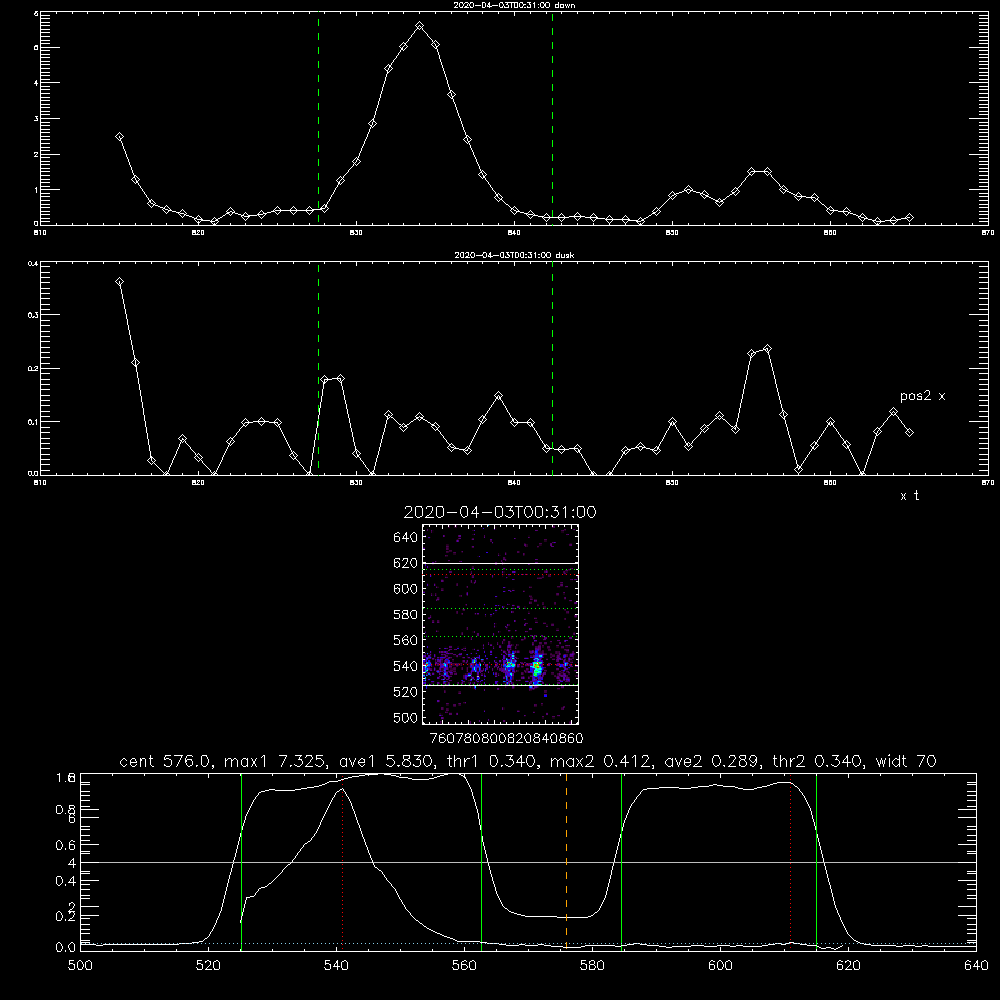This screenshot has width=1000, height=1000.
Task: Click the spectrogram y-axis label 500
Action: [x=406, y=717]
